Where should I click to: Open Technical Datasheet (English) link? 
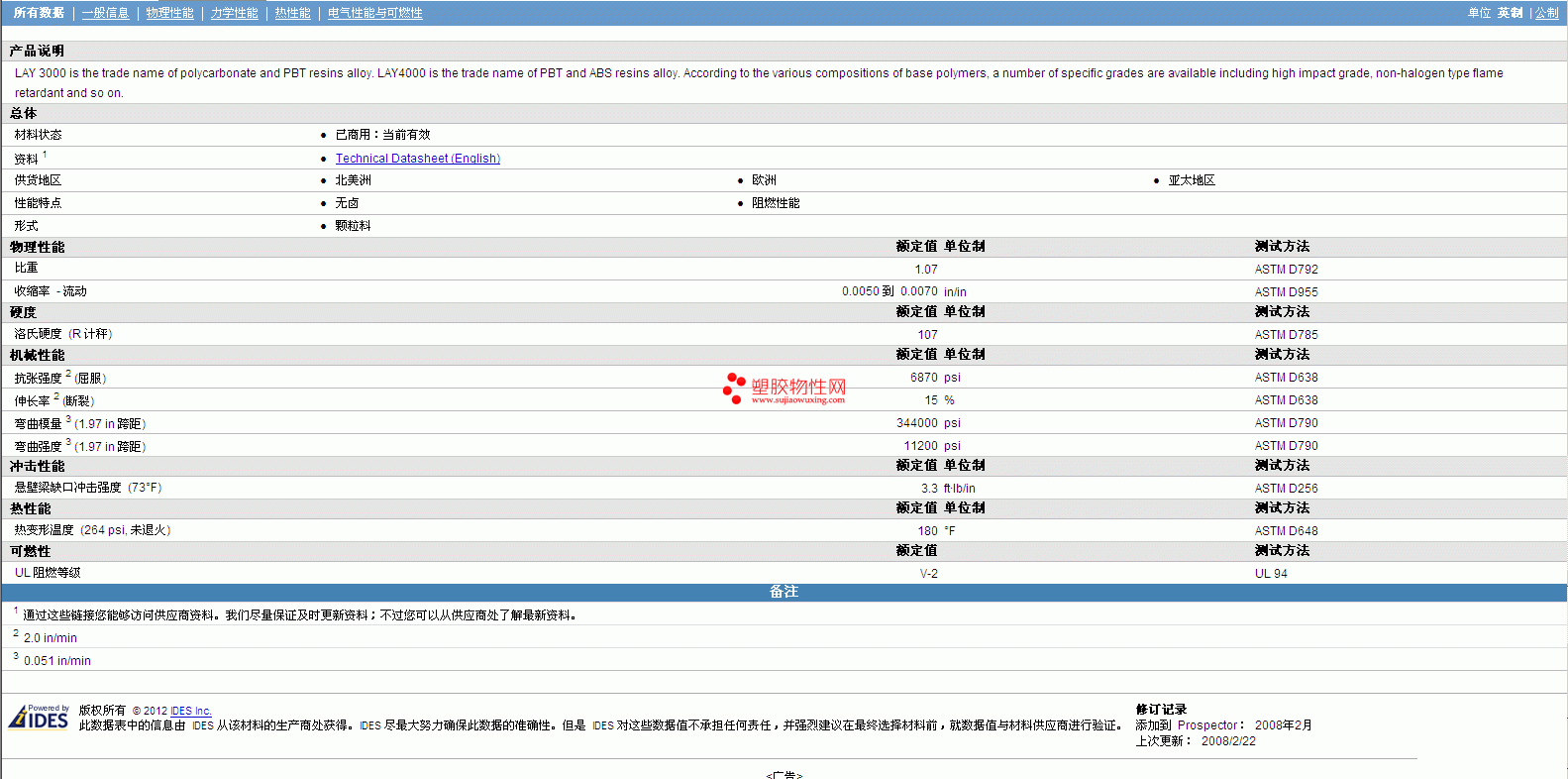click(x=418, y=159)
